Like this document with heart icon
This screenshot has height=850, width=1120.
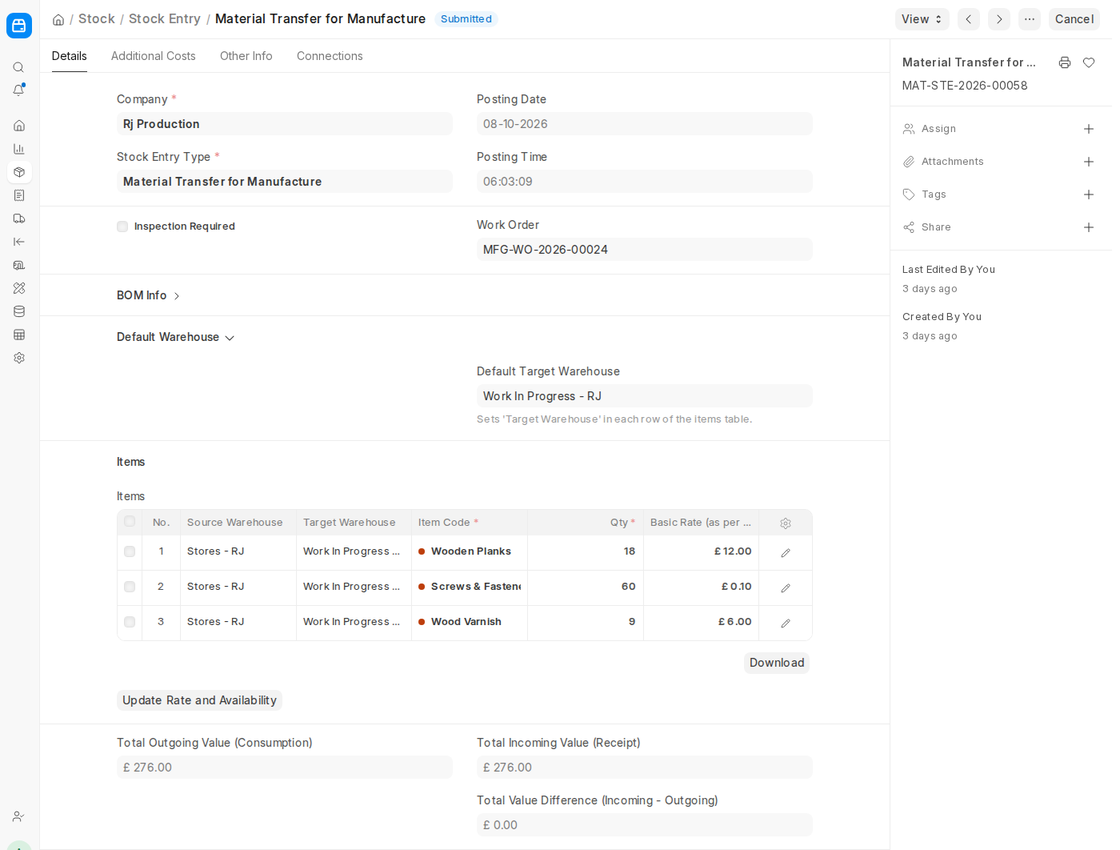[1089, 63]
